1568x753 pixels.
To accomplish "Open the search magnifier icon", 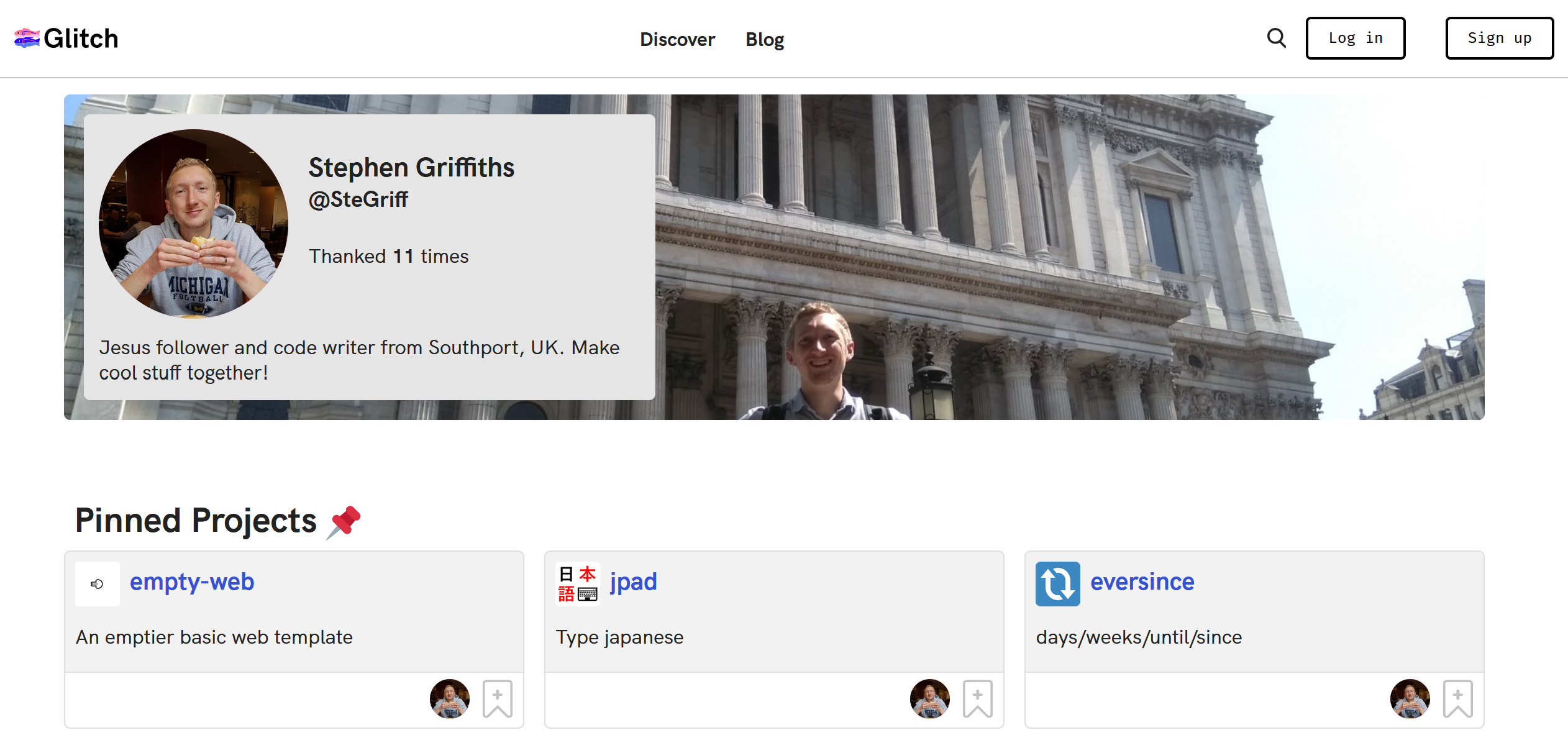I will coord(1276,39).
